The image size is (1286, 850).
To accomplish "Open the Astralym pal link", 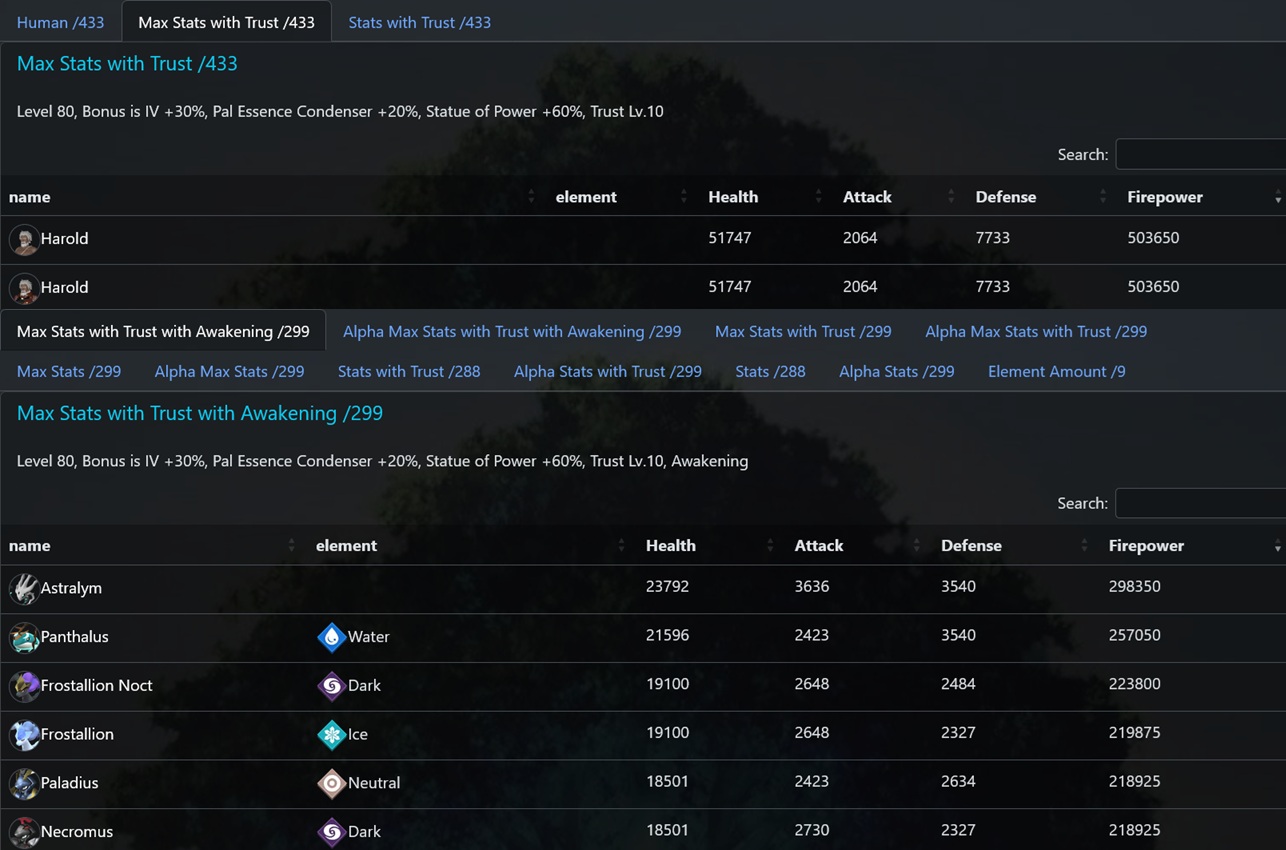I will 71,588.
